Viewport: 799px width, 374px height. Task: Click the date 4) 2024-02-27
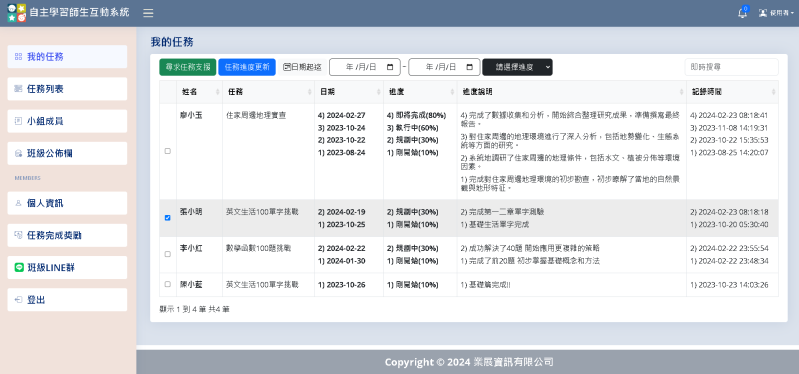(341, 116)
